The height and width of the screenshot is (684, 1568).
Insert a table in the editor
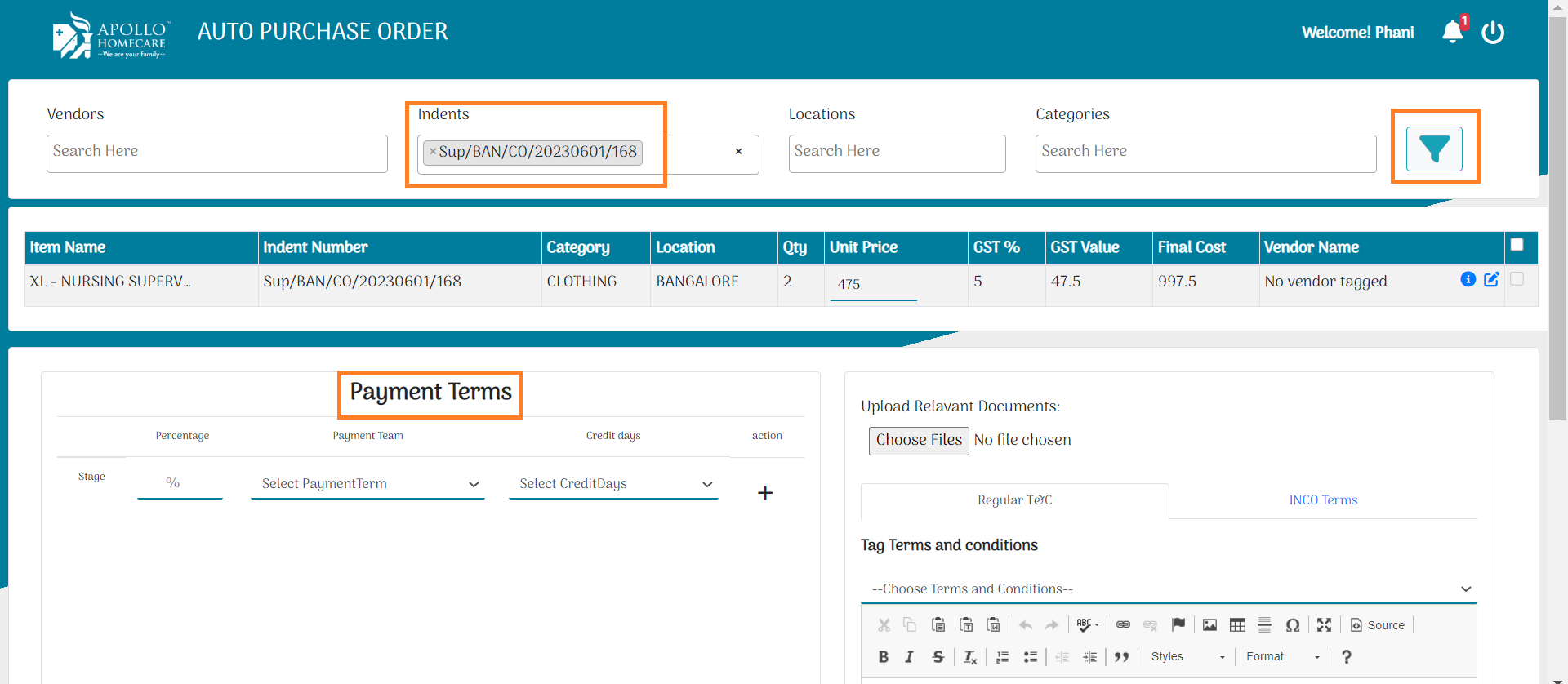coord(1237,625)
